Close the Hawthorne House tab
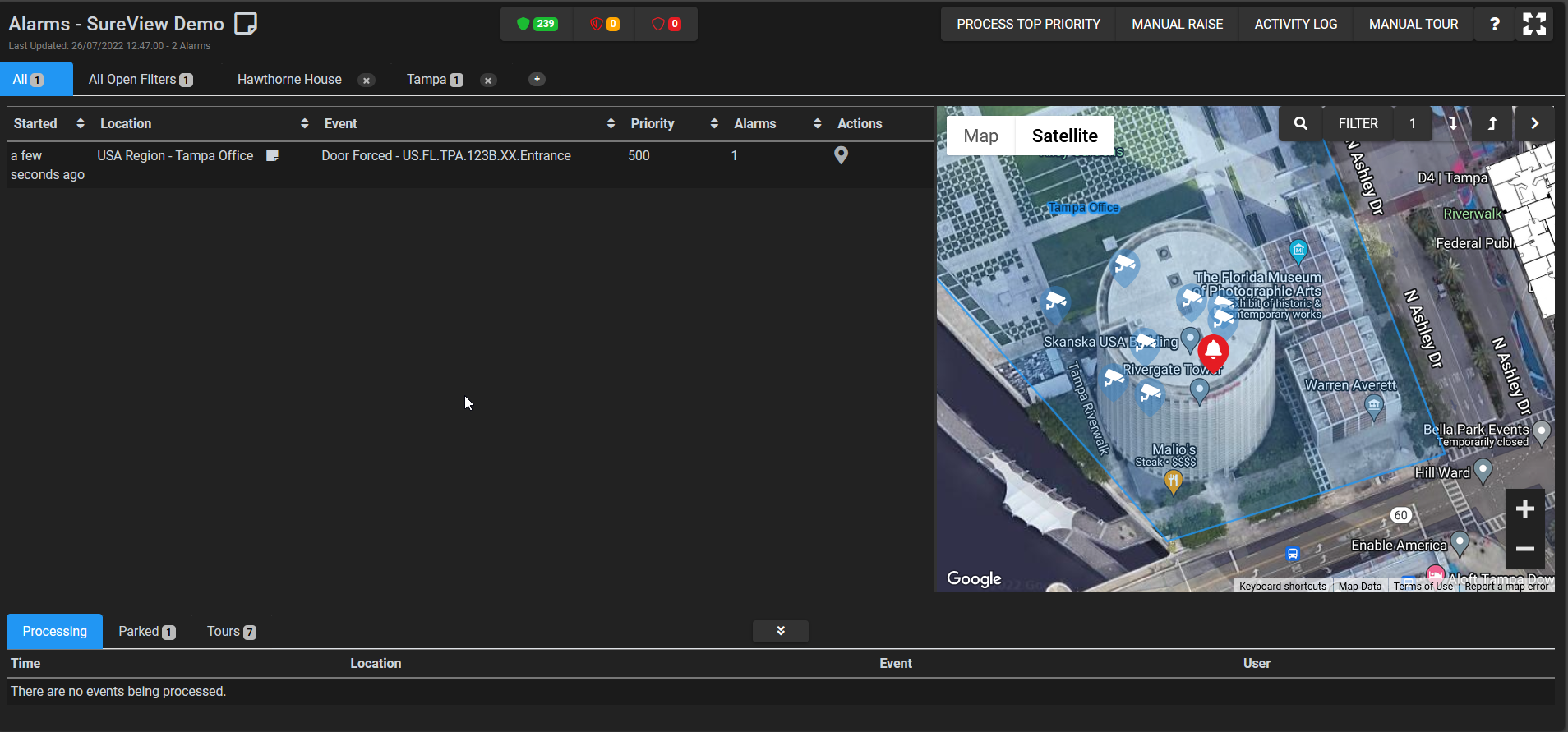The image size is (1568, 732). [367, 81]
